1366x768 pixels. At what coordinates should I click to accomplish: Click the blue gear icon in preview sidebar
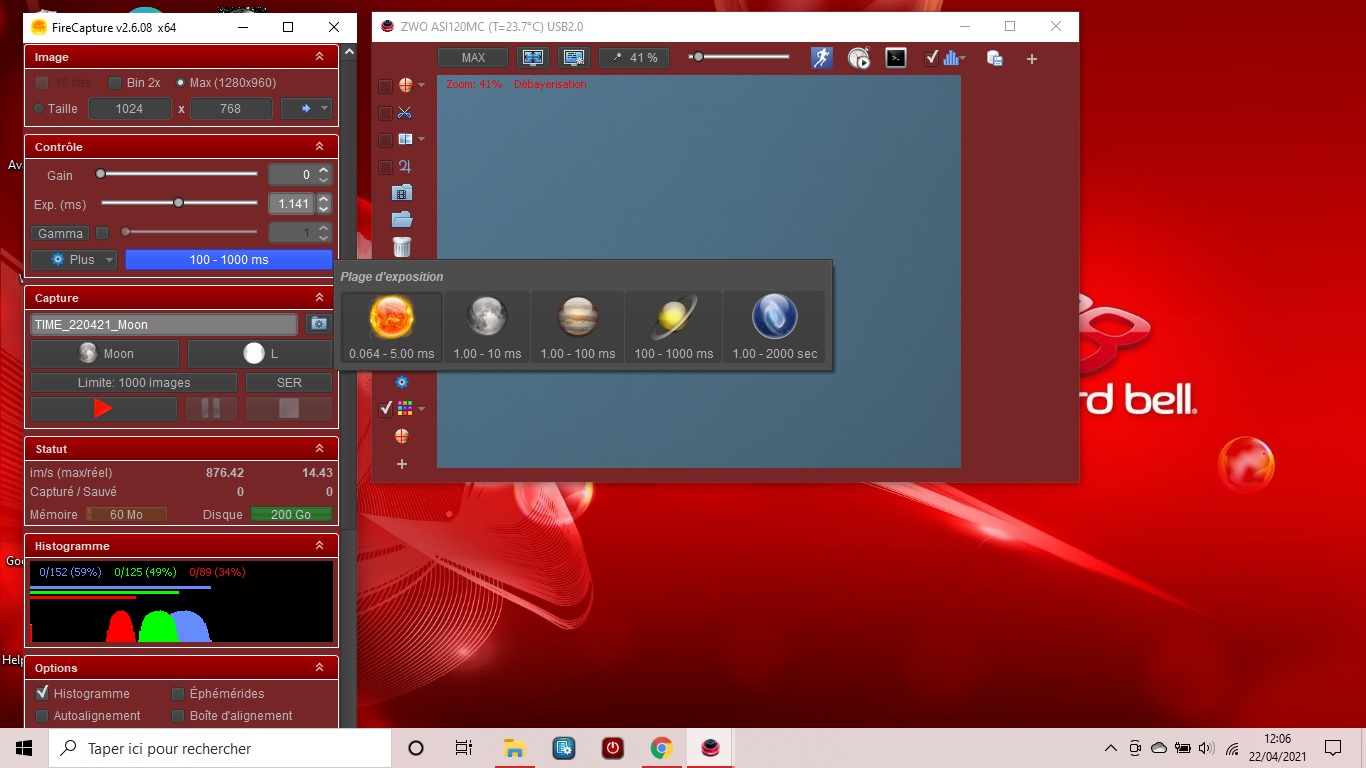pos(402,382)
